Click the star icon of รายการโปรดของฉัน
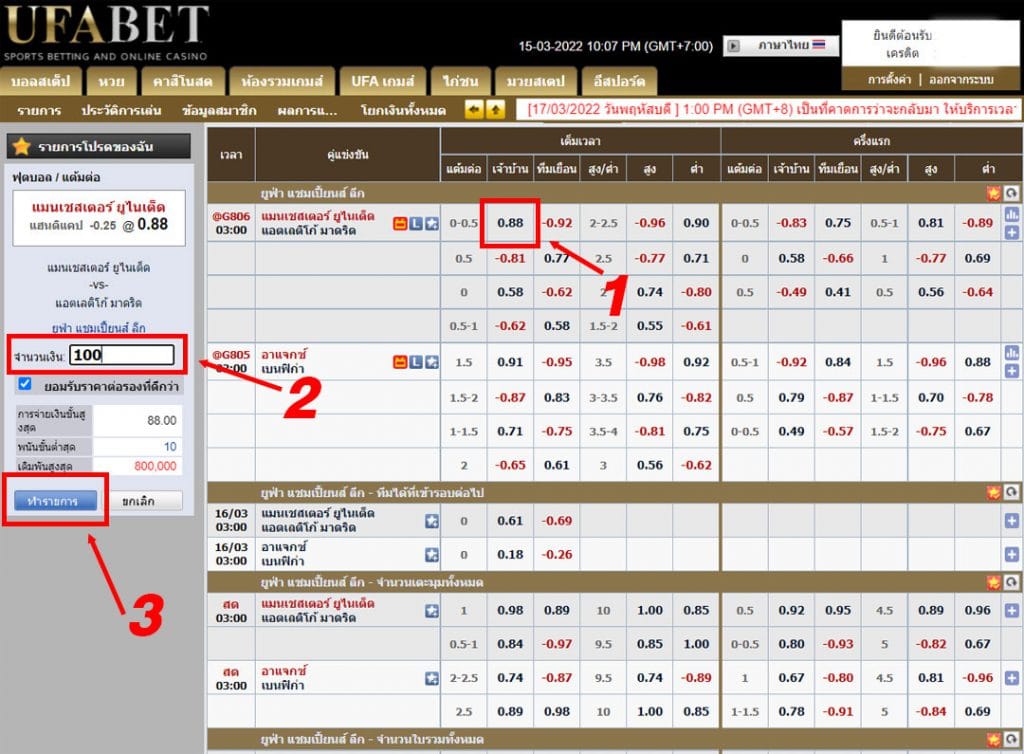1024x754 pixels. click(22, 146)
